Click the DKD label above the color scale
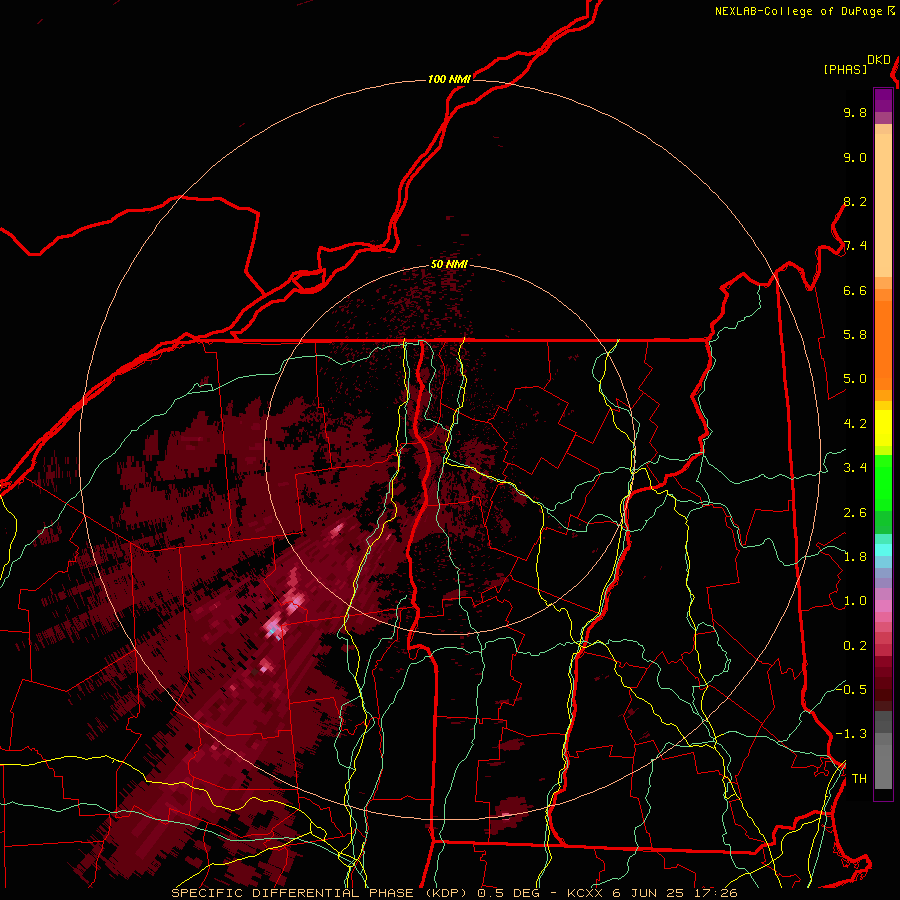The width and height of the screenshot is (900, 900). (878, 60)
